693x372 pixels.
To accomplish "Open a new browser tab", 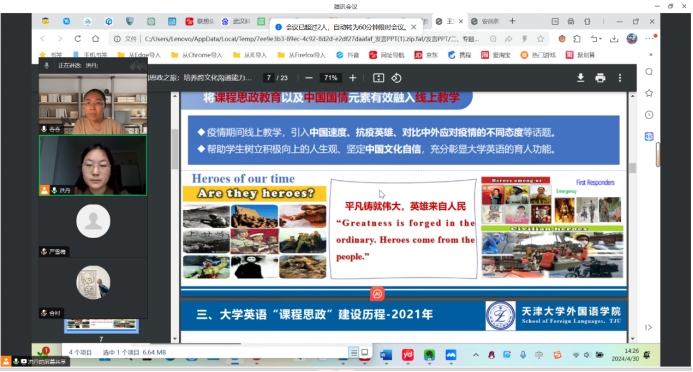I will click(x=512, y=21).
